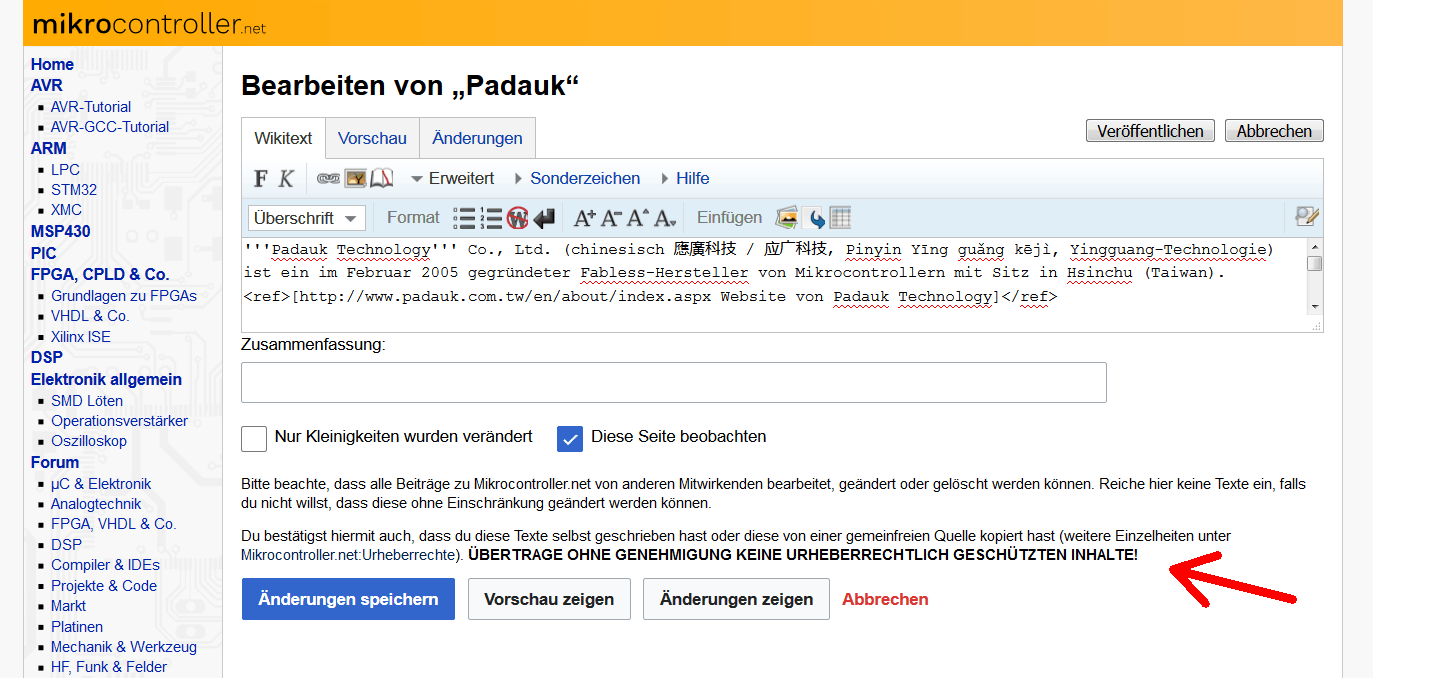
Task: Save with 'Änderungen speichern' button
Action: tap(348, 599)
